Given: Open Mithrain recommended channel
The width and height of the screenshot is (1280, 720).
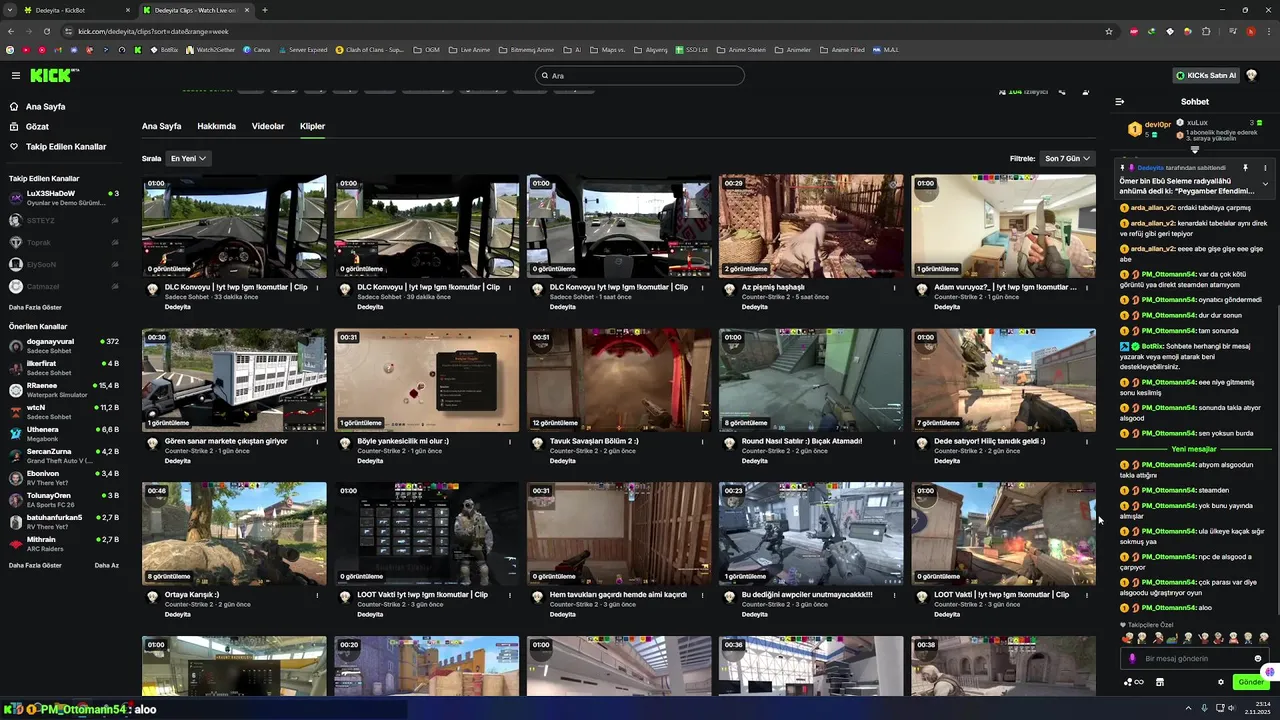Looking at the screenshot, I should click(x=64, y=543).
